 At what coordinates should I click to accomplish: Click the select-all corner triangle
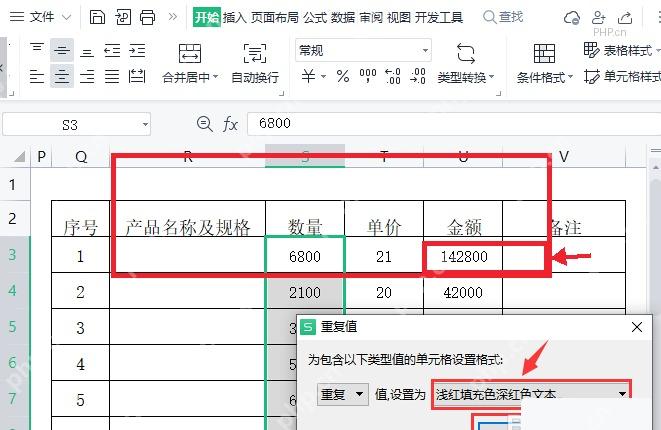click(19, 157)
